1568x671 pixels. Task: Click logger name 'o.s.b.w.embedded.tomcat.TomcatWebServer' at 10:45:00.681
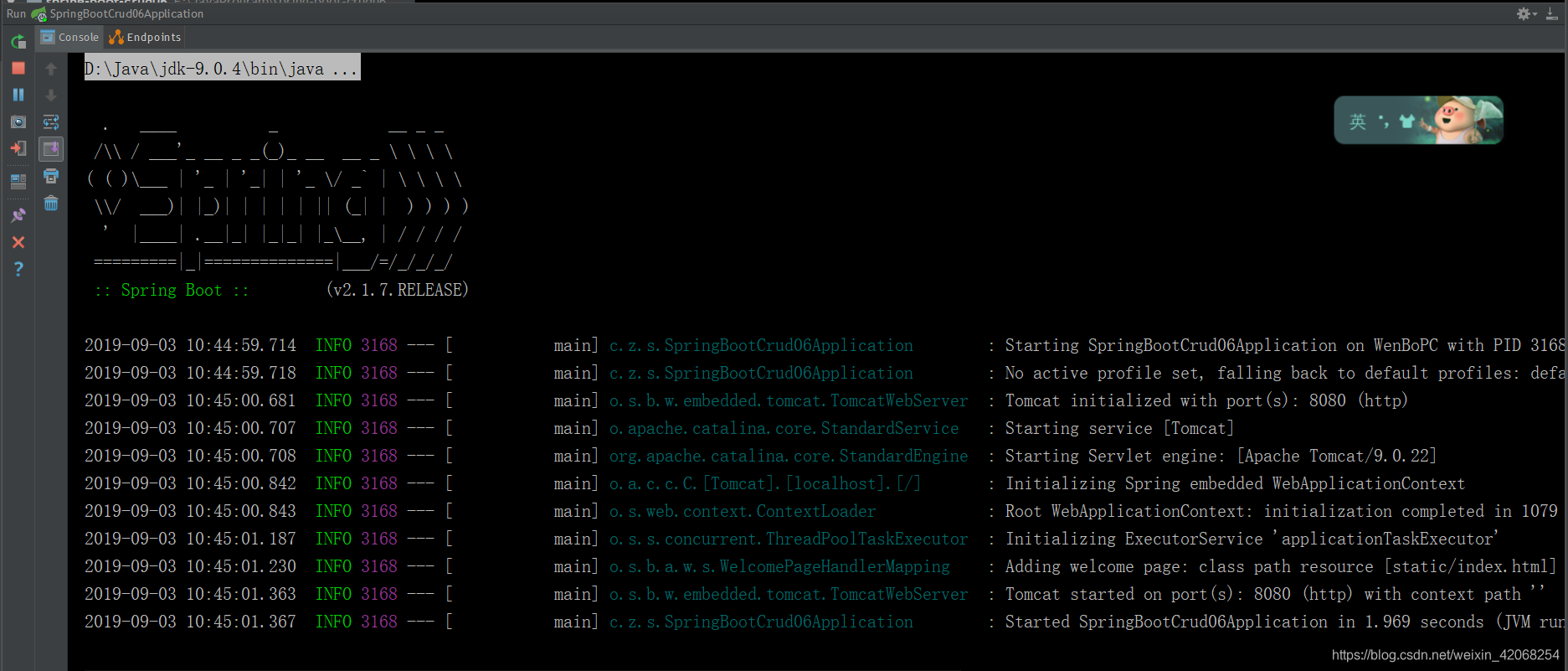click(789, 400)
